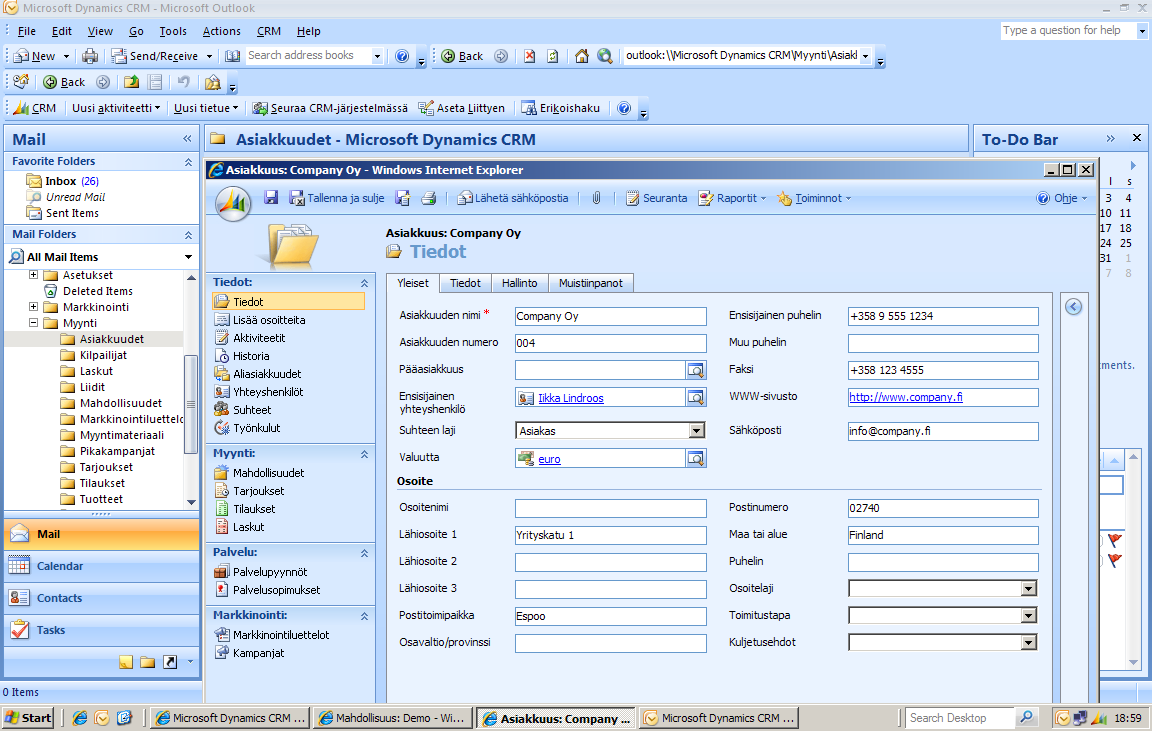This screenshot has height=731, width=1152.
Task: Click the Shortcuts icon in navigation pane
Action: point(170,662)
